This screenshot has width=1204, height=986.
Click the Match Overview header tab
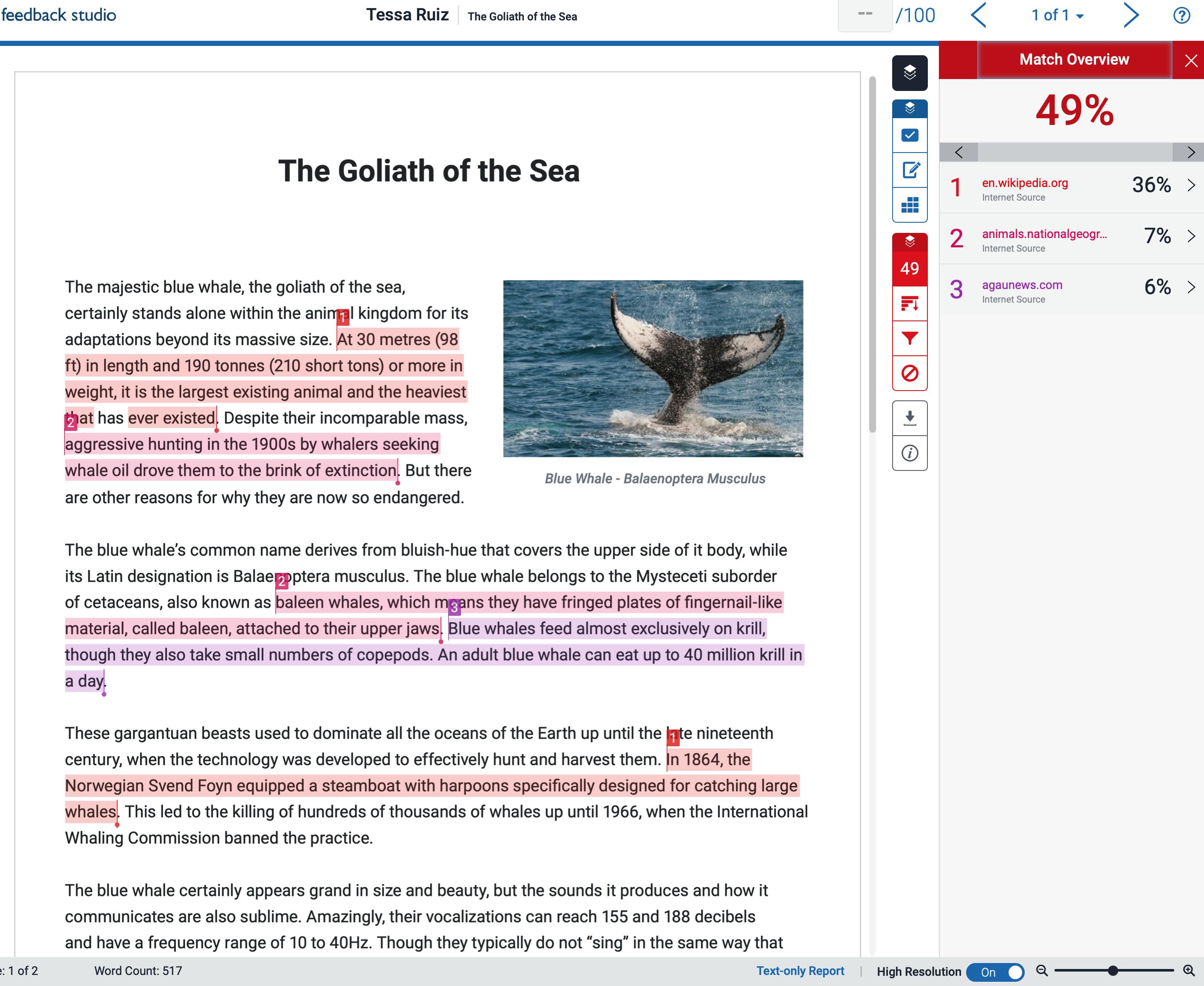[x=1074, y=59]
